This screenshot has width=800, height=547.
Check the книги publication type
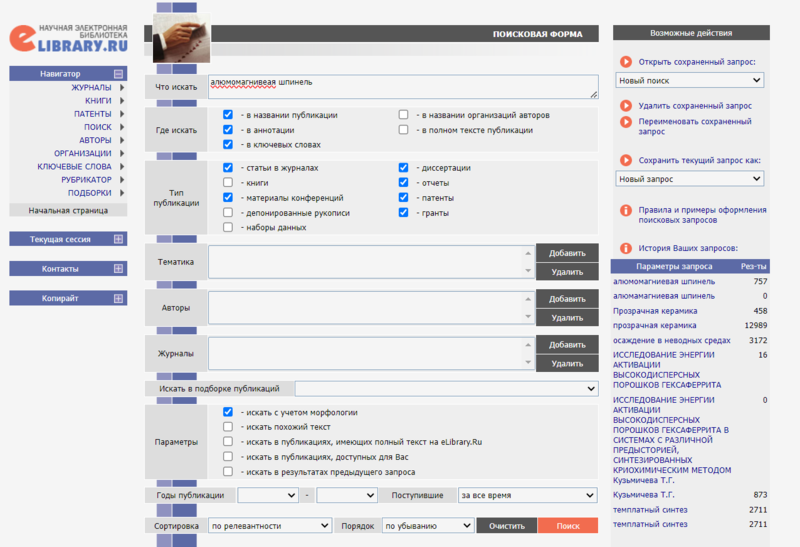click(x=228, y=183)
